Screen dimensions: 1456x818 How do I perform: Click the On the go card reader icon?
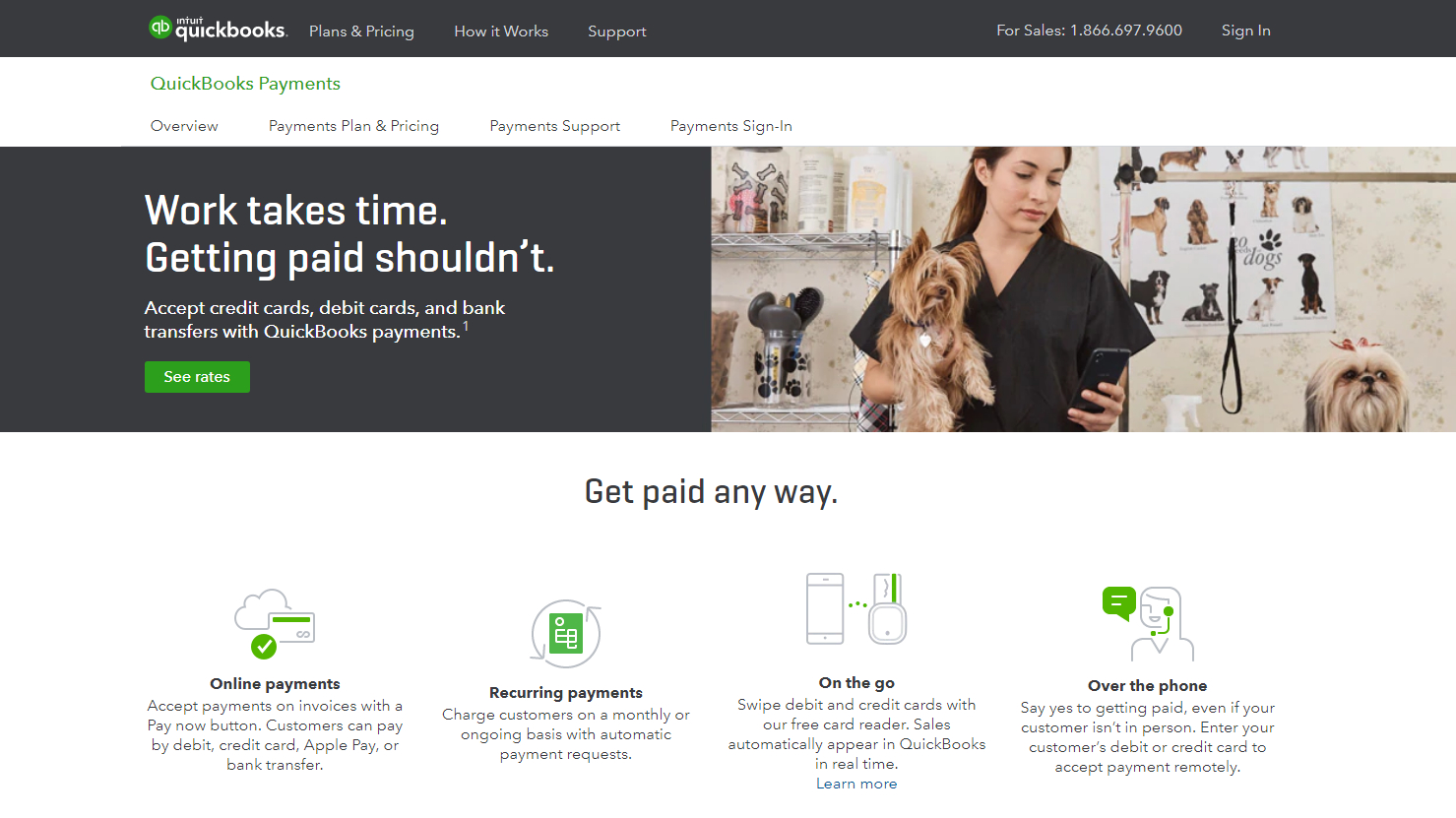(856, 608)
